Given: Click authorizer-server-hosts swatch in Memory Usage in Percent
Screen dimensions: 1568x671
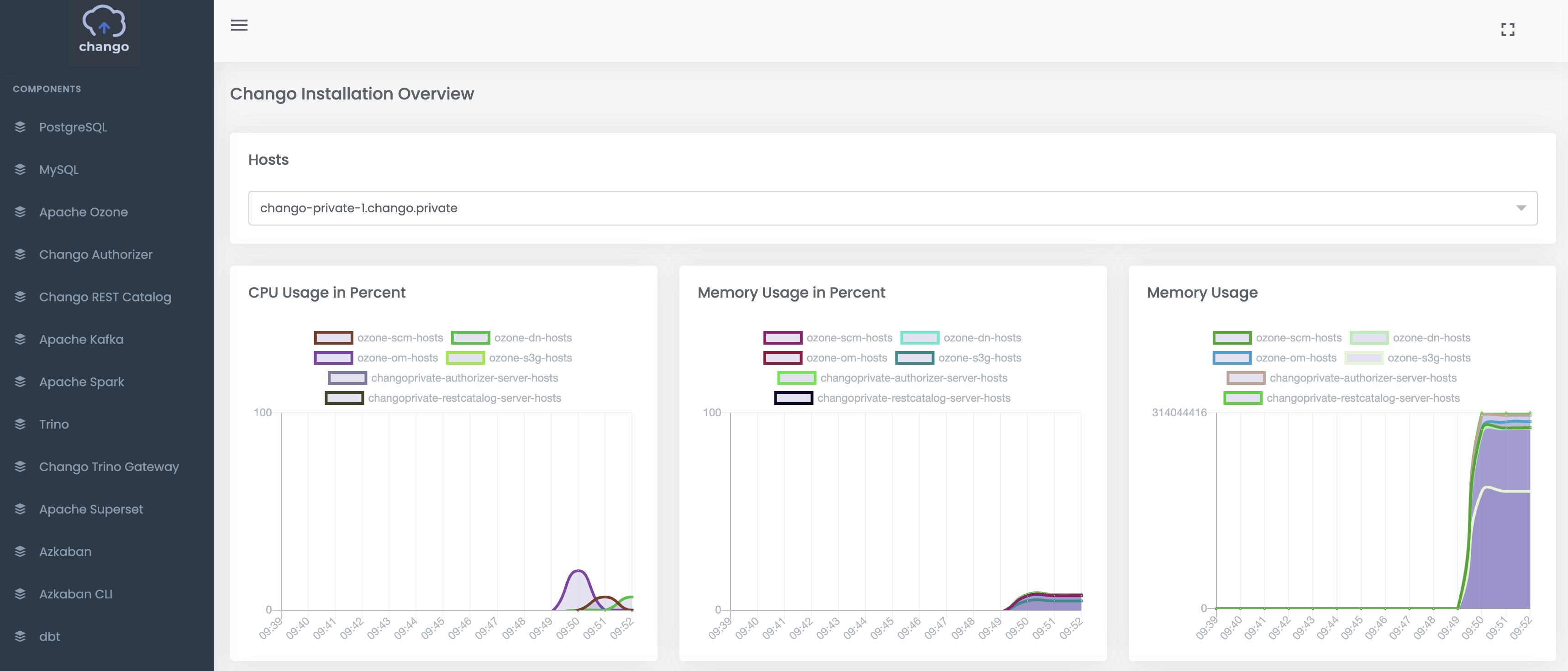Looking at the screenshot, I should click(x=796, y=378).
